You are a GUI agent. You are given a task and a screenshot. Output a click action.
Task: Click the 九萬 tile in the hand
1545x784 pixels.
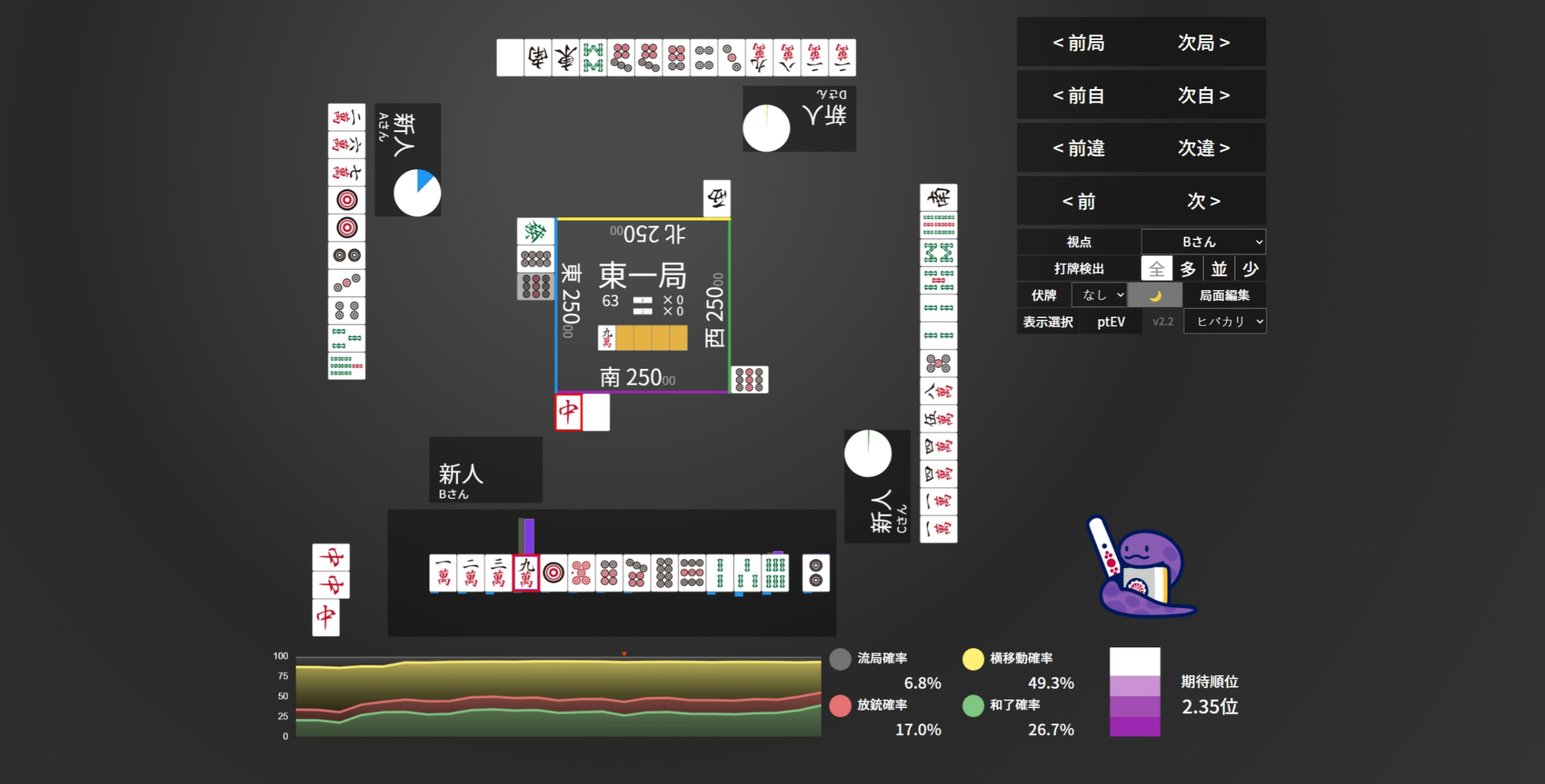pos(526,572)
